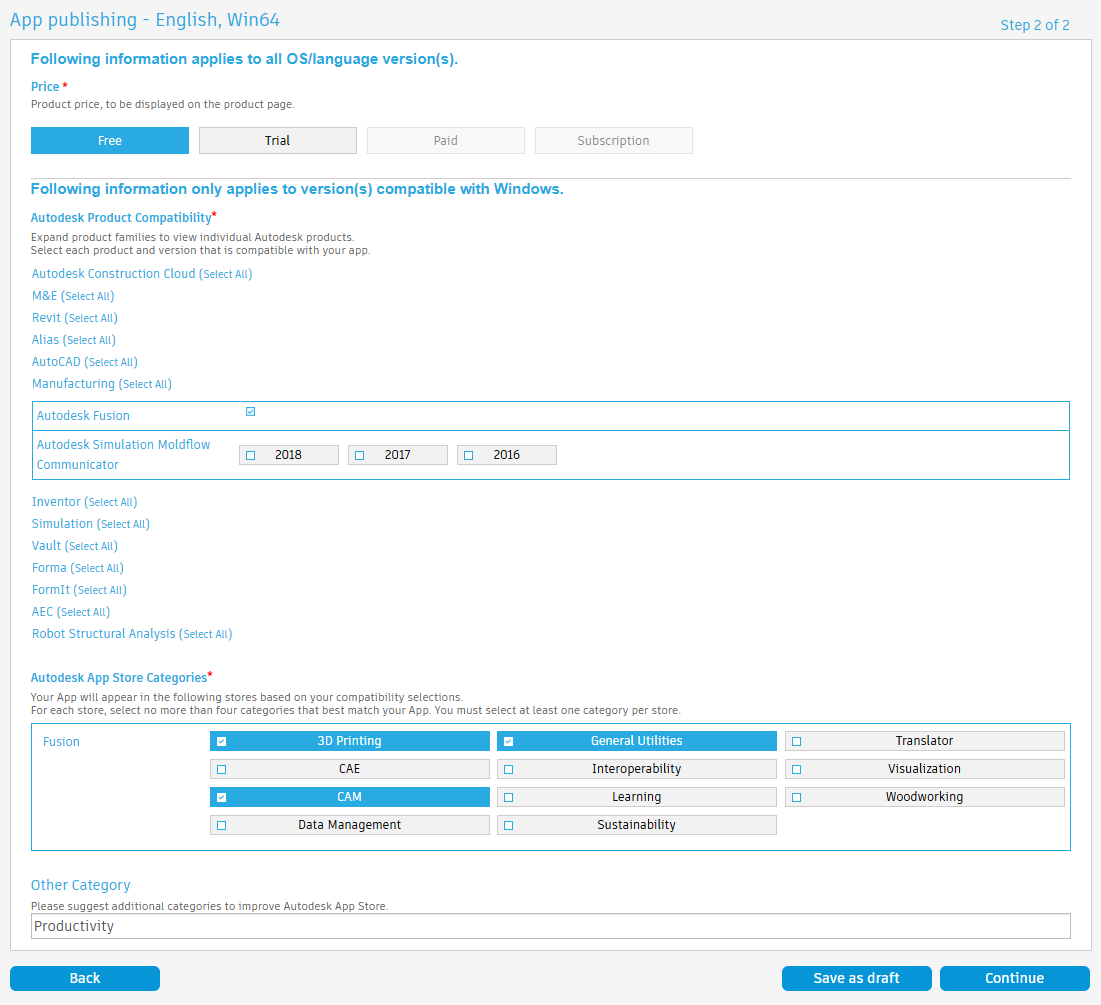The image size is (1101, 1005).
Task: Expand Robot Structural Analysis product family
Action: coord(103,633)
